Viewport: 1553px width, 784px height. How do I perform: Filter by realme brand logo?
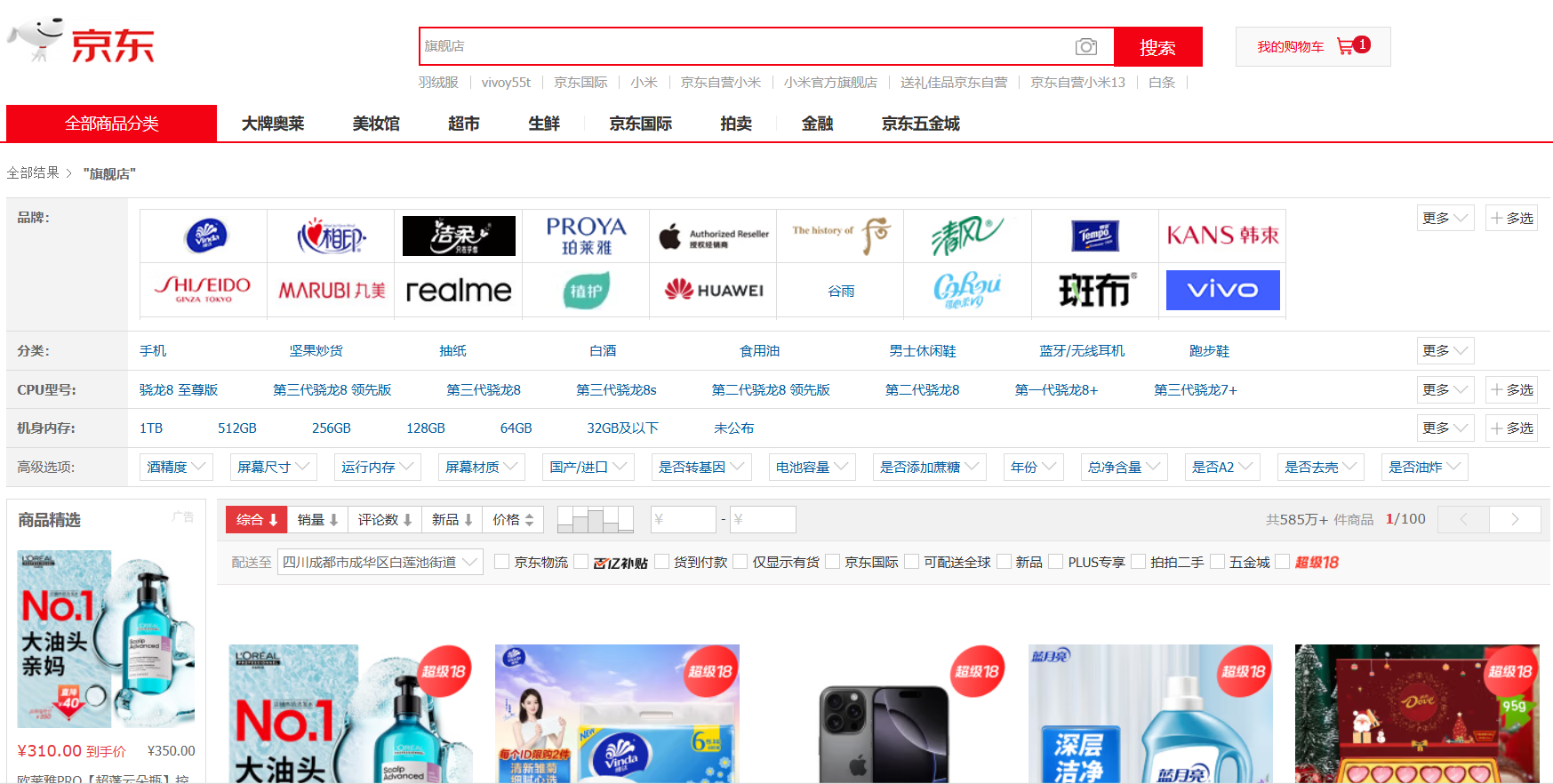click(x=459, y=291)
